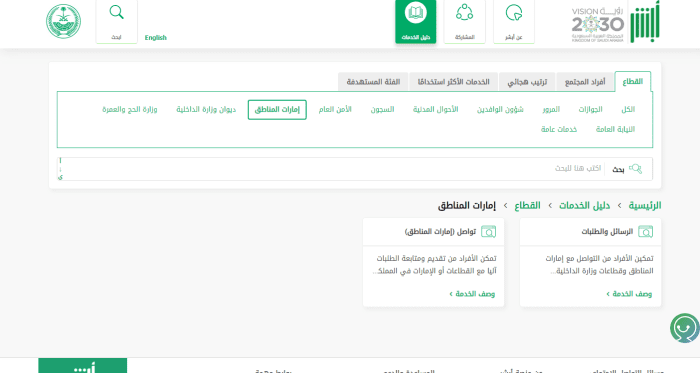
Task: Select the 'إمارات المناطق' sector filter
Action: click(x=277, y=110)
